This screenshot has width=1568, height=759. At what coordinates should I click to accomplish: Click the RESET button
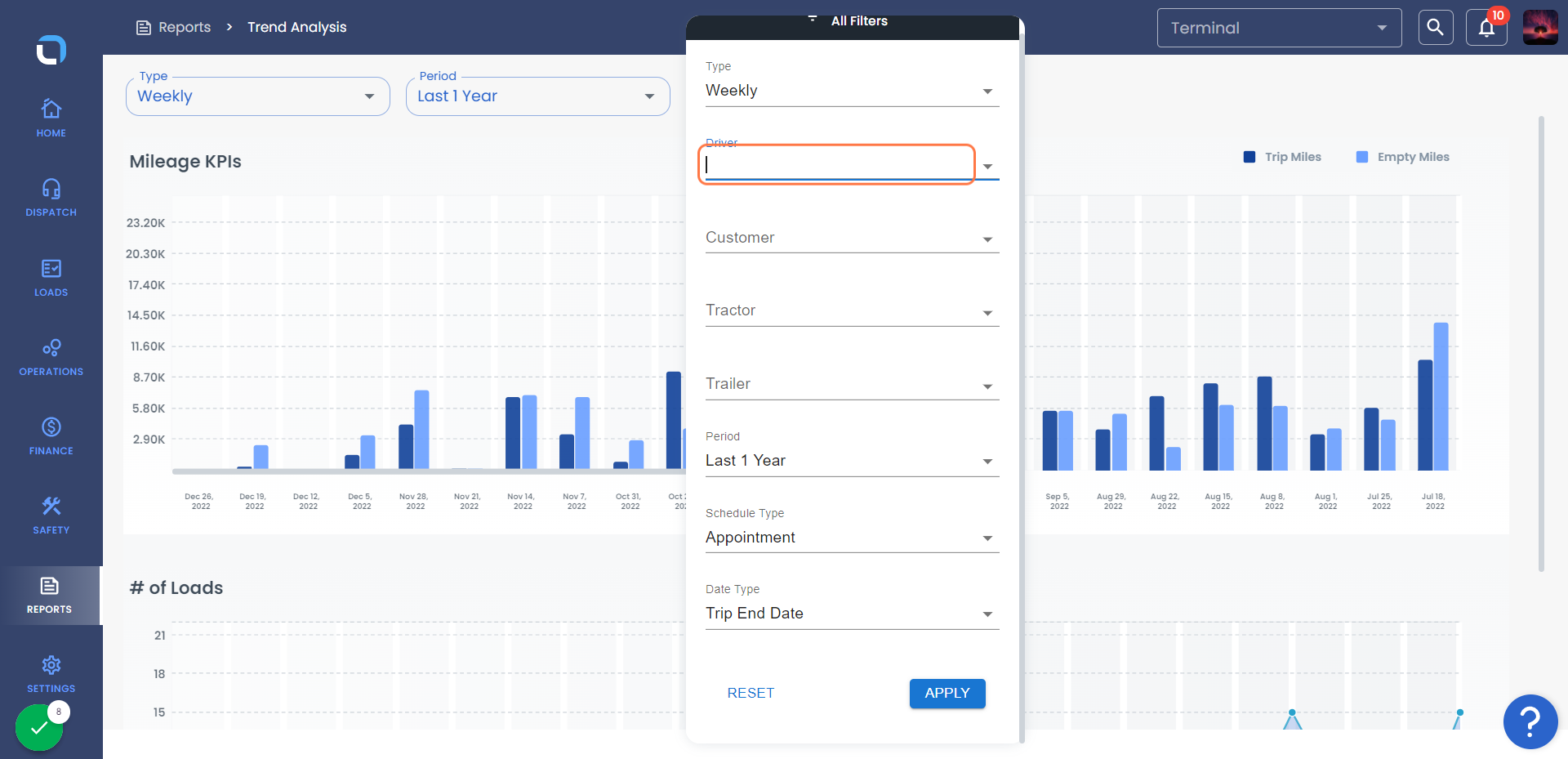point(751,693)
